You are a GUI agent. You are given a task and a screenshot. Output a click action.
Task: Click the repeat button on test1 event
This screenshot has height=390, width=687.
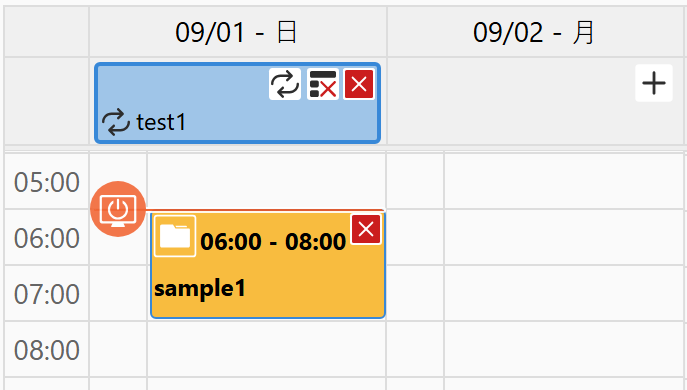click(x=285, y=84)
